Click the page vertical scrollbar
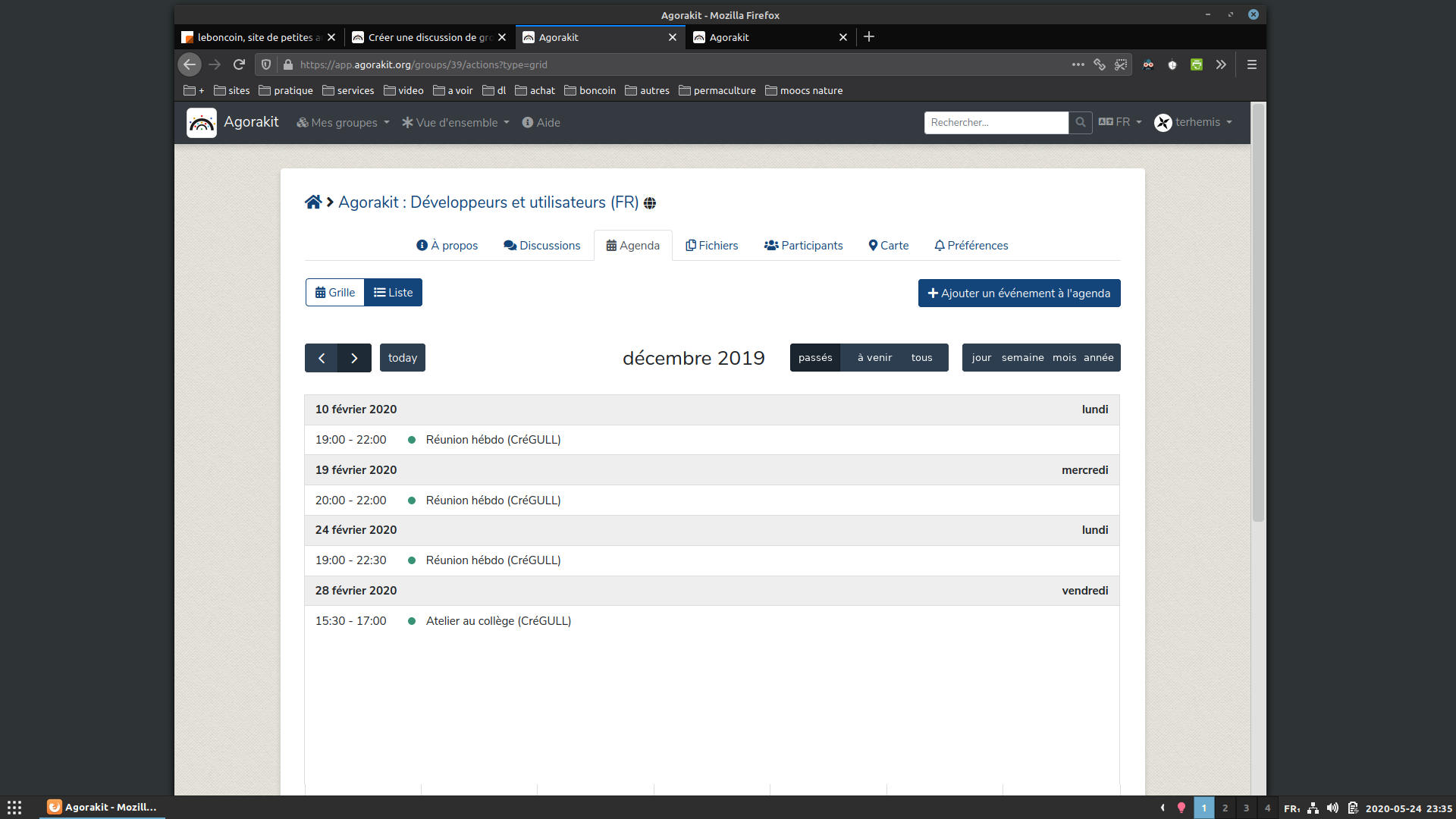1456x819 pixels. 1258,318
